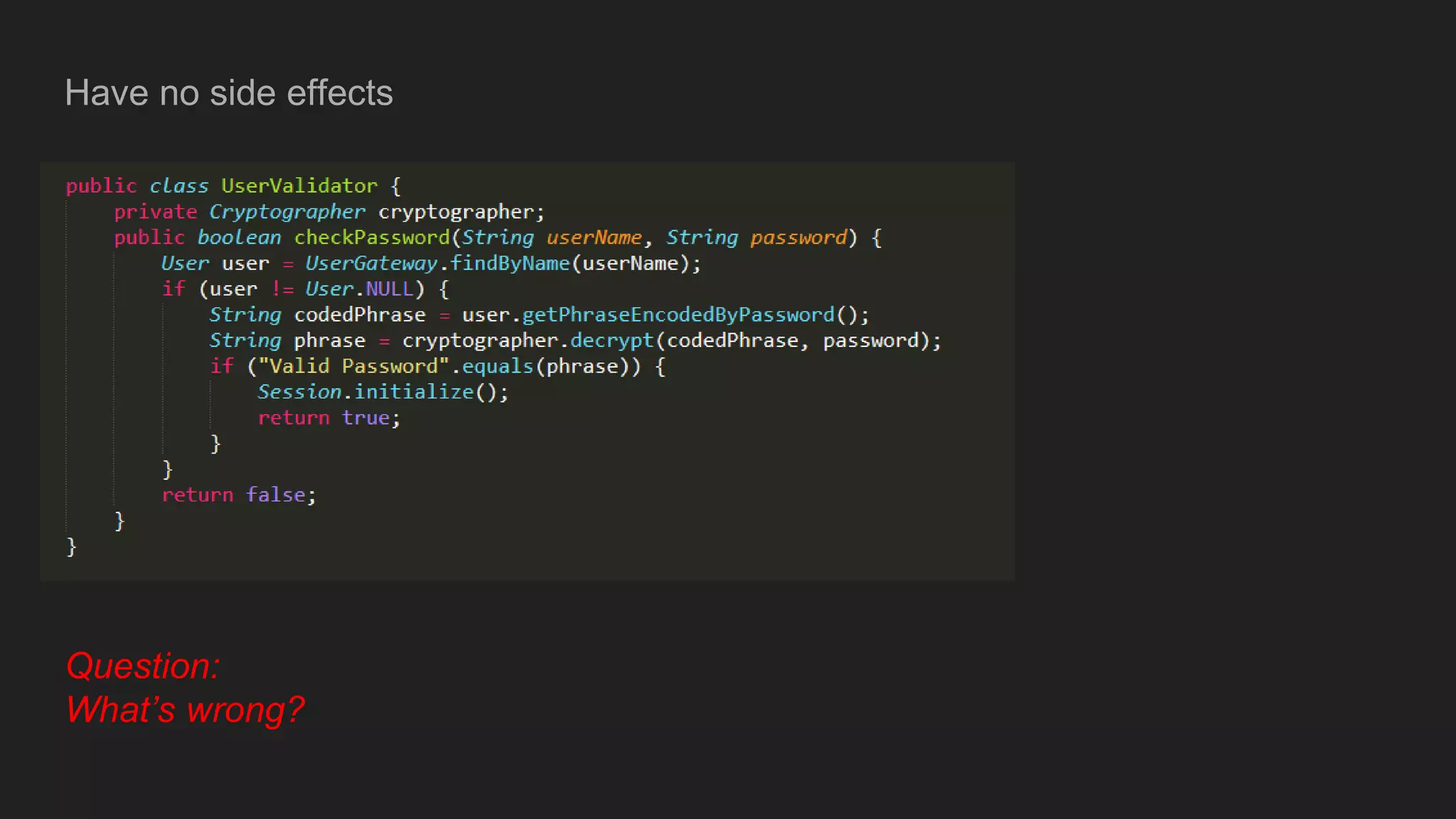Screen dimensions: 1456x819
Task: Click the findByName method call
Action: click(510, 264)
